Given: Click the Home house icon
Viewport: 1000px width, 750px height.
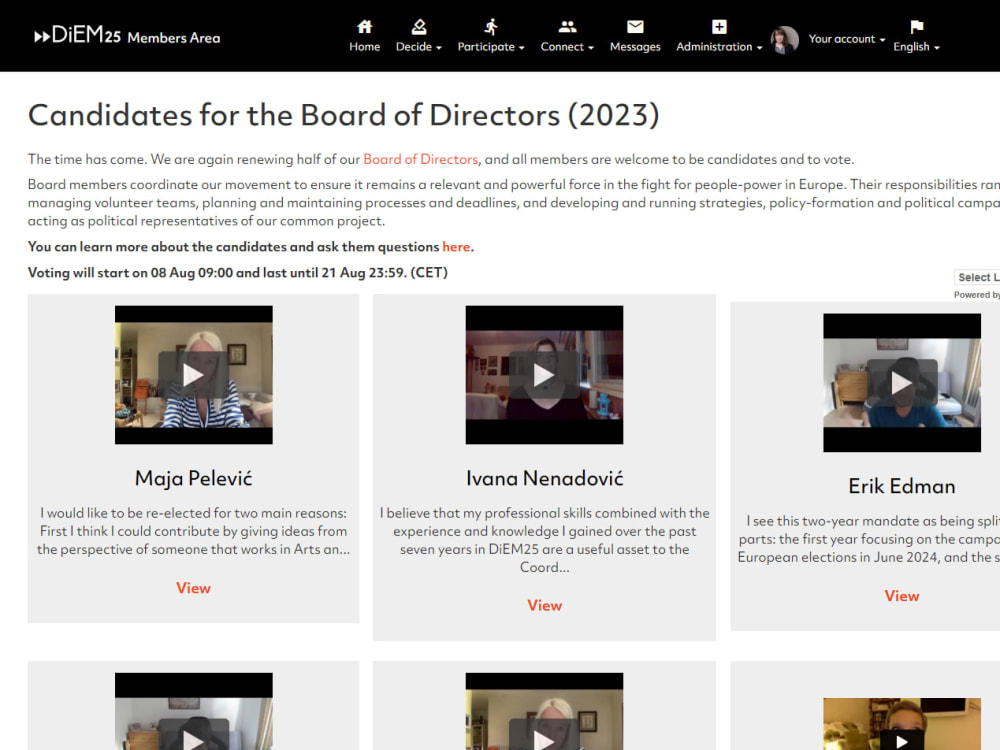Looking at the screenshot, I should pyautogui.click(x=364, y=27).
